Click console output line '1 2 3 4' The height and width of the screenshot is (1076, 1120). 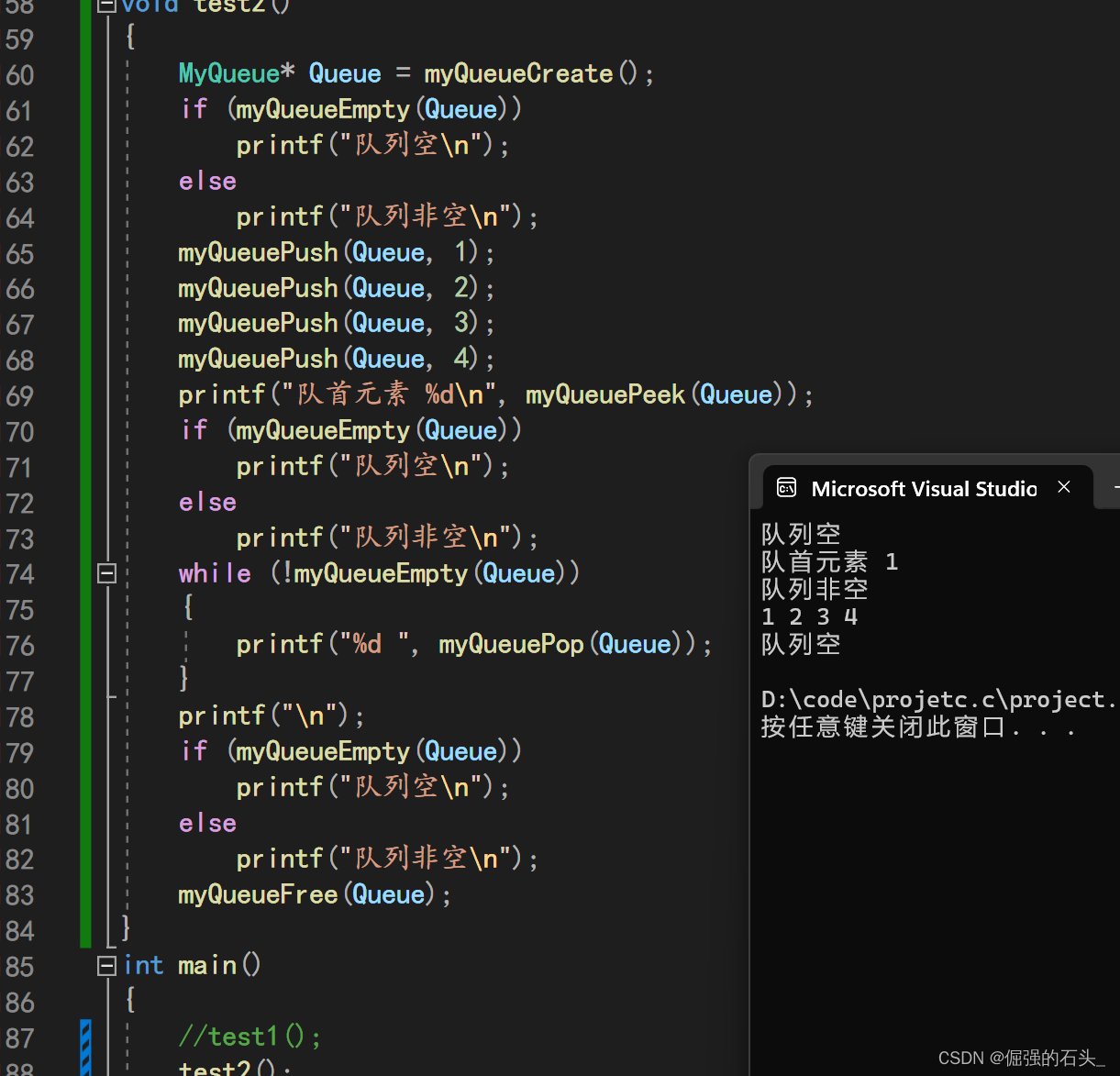pos(810,616)
